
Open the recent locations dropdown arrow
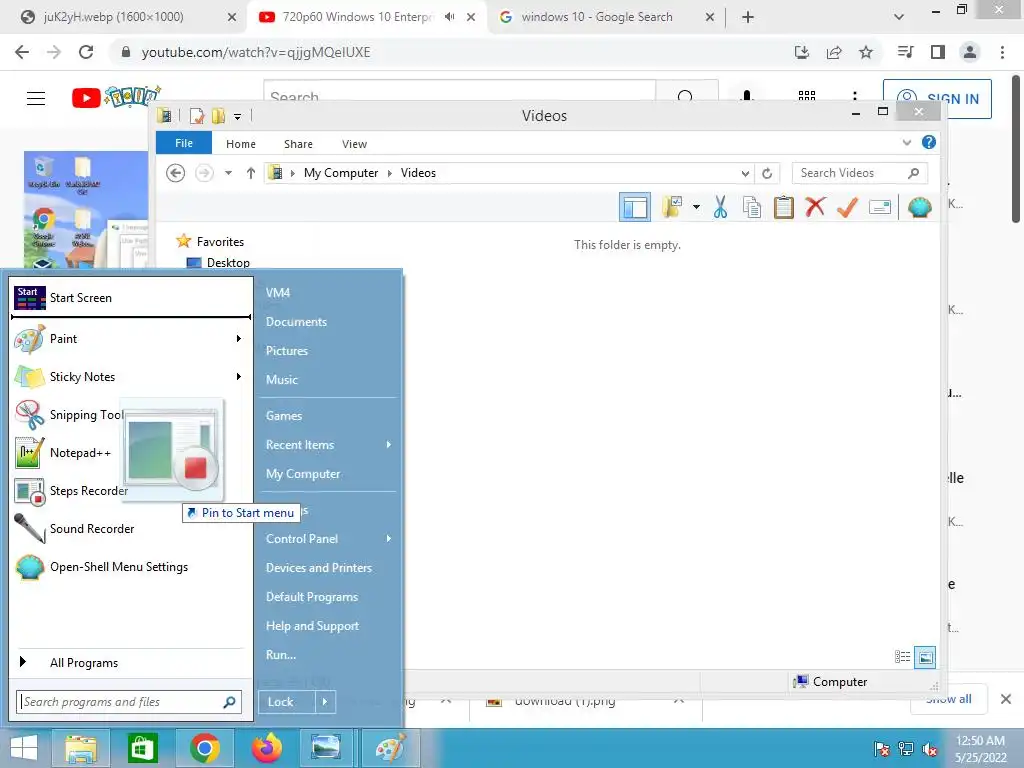click(229, 173)
